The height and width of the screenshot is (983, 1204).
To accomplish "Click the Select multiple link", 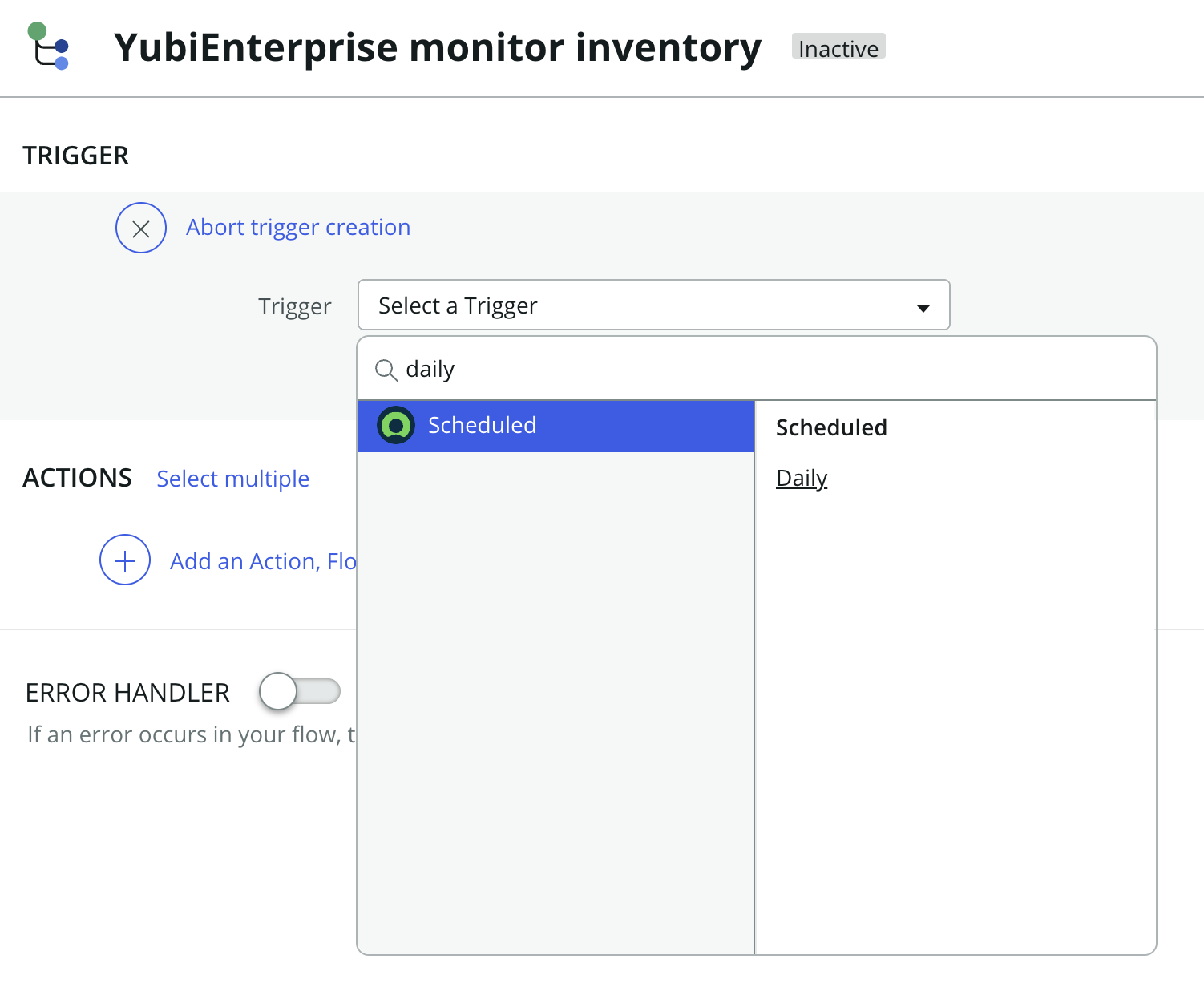I will click(233, 479).
